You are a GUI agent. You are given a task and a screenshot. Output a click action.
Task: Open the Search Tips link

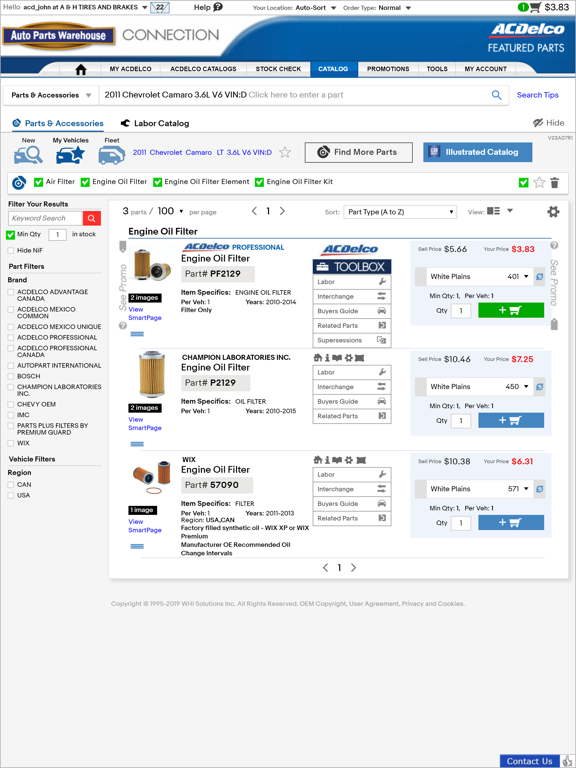pos(537,95)
